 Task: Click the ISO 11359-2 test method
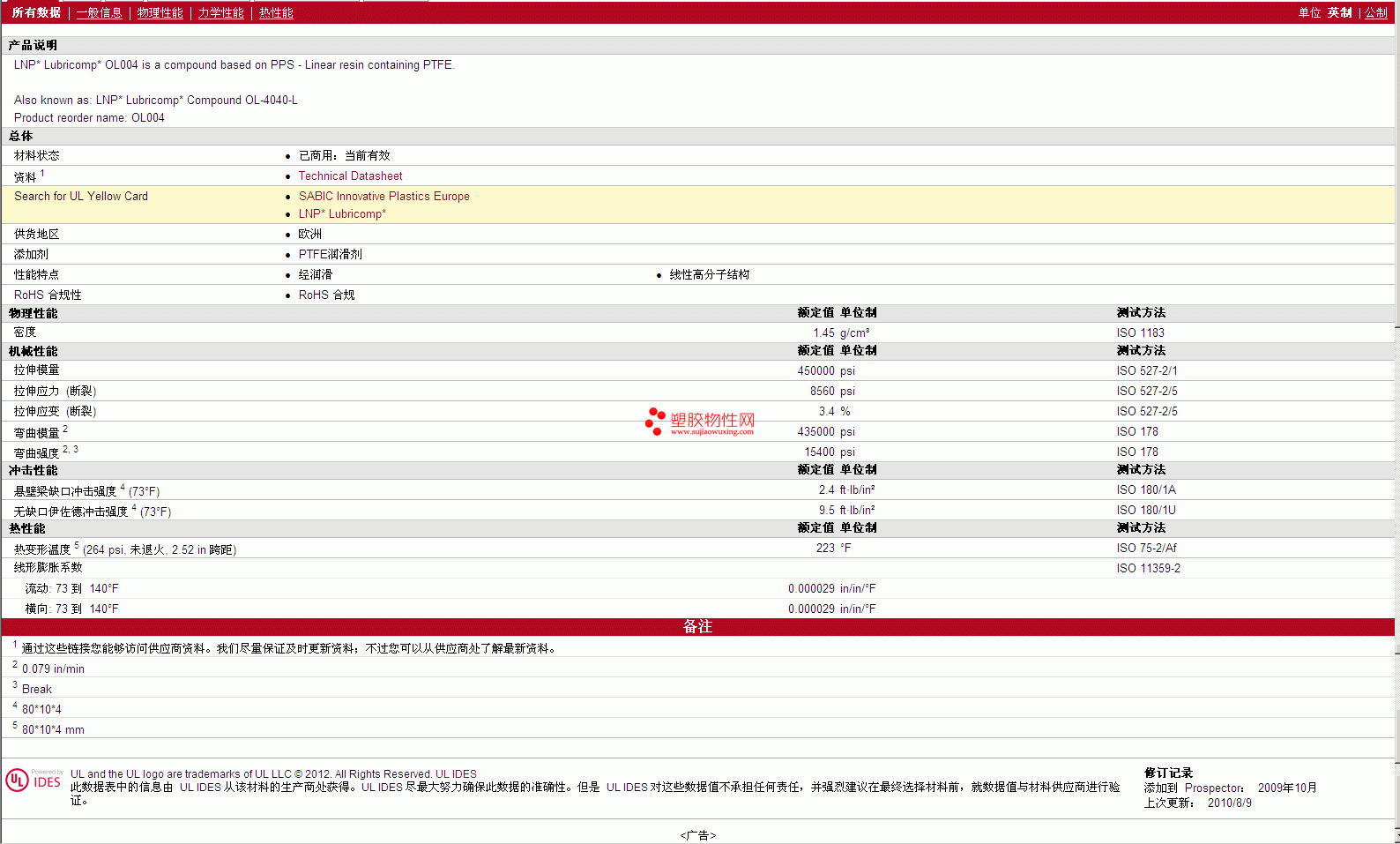(x=1148, y=568)
